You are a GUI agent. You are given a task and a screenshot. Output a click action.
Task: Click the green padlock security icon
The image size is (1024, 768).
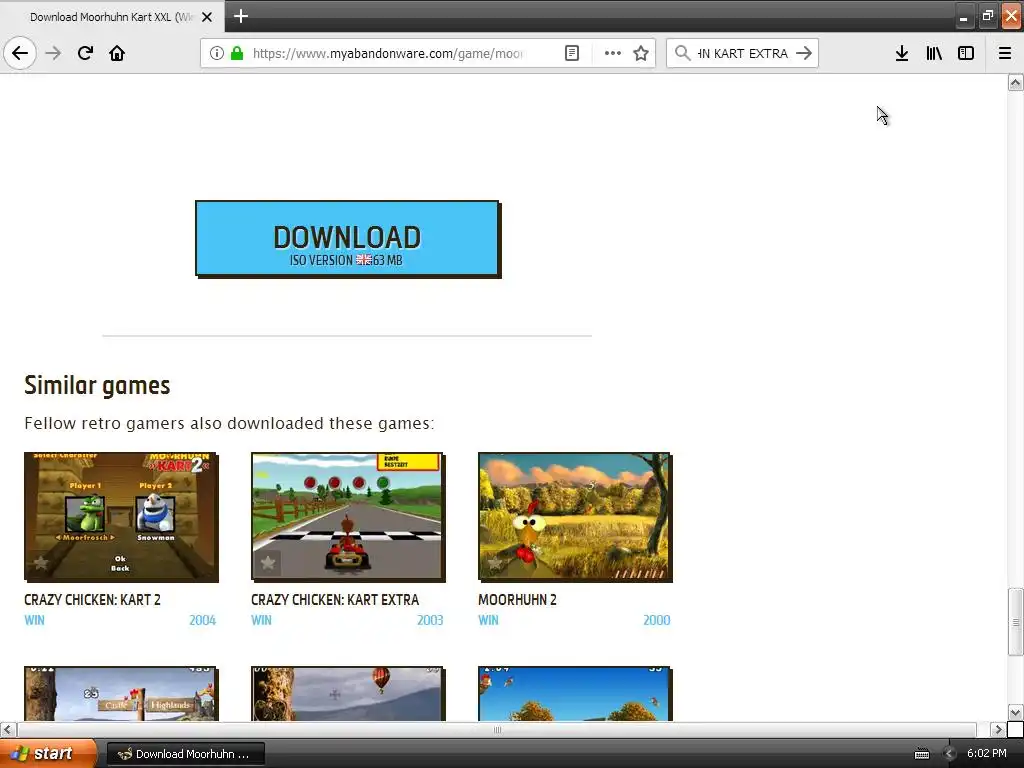point(237,53)
